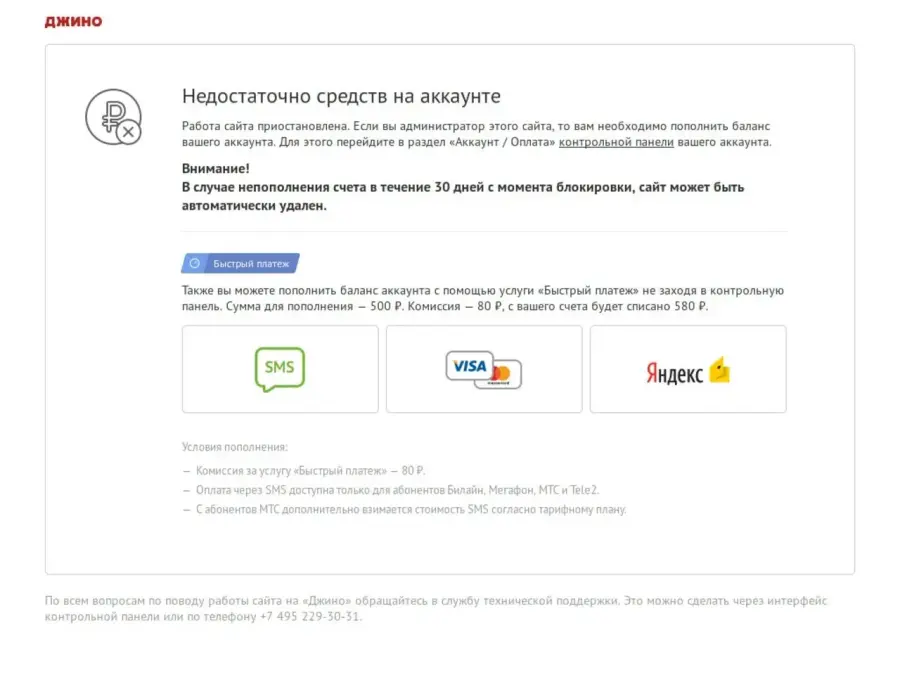This screenshot has height=675, width=900.
Task: Click the support phone number +7 495 229-30-31
Action: point(310,617)
